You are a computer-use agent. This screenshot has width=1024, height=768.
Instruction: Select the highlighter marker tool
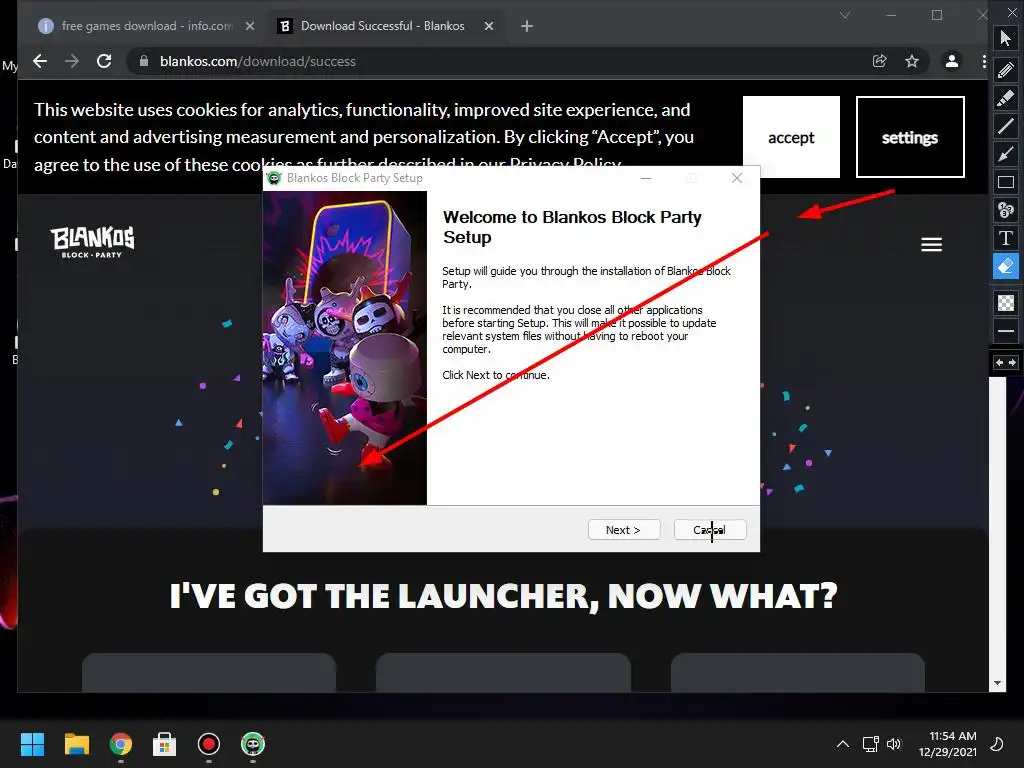(x=1006, y=98)
